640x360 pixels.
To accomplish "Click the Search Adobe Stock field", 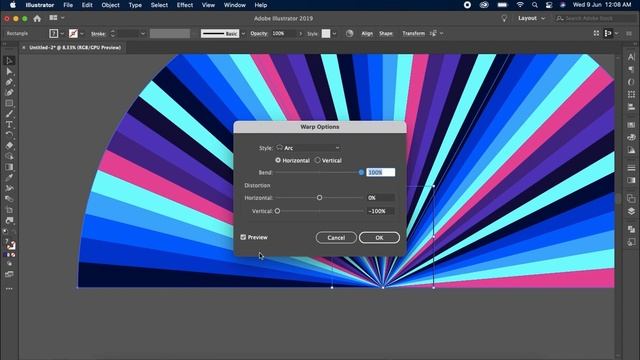I will [594, 18].
